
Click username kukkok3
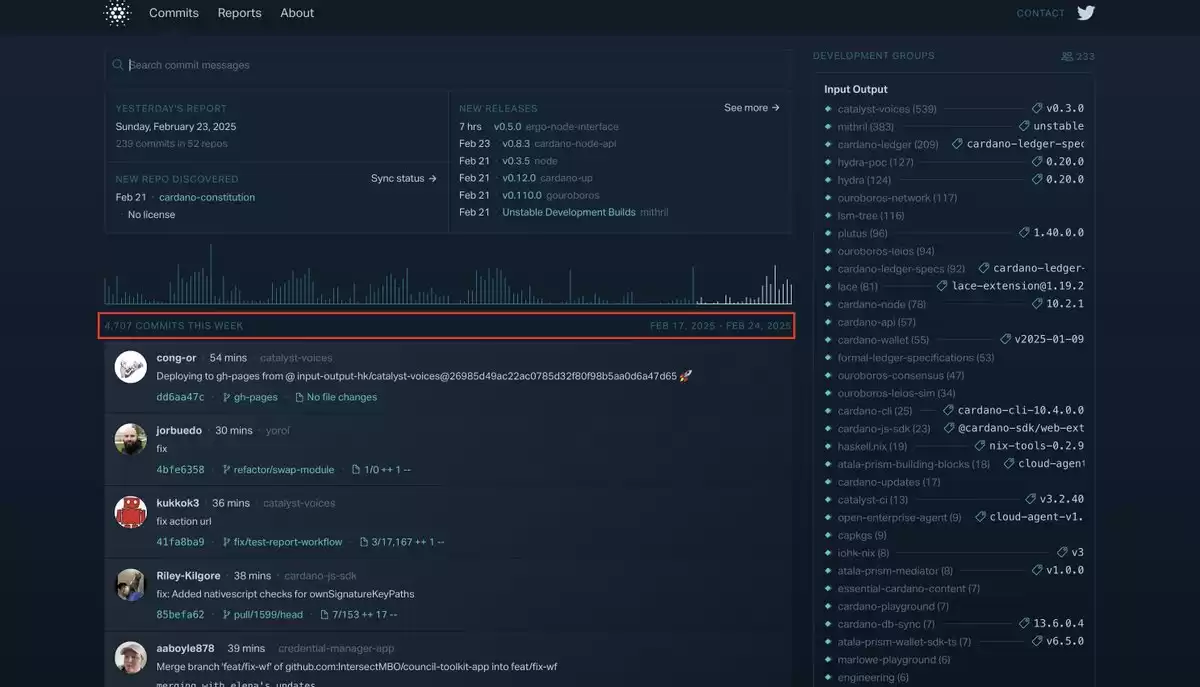[178, 503]
